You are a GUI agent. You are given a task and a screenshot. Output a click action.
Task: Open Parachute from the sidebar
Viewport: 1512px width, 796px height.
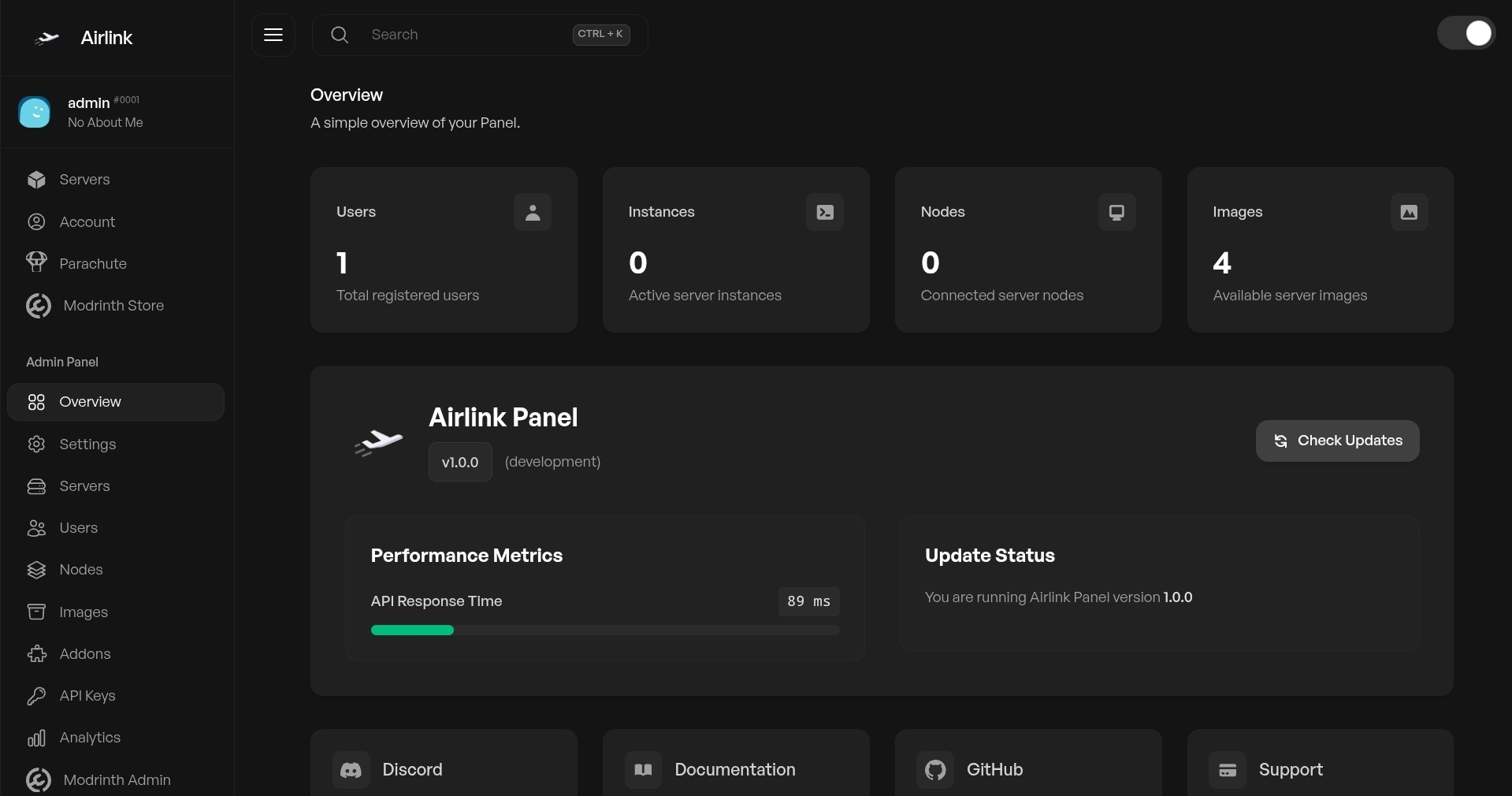pos(92,264)
